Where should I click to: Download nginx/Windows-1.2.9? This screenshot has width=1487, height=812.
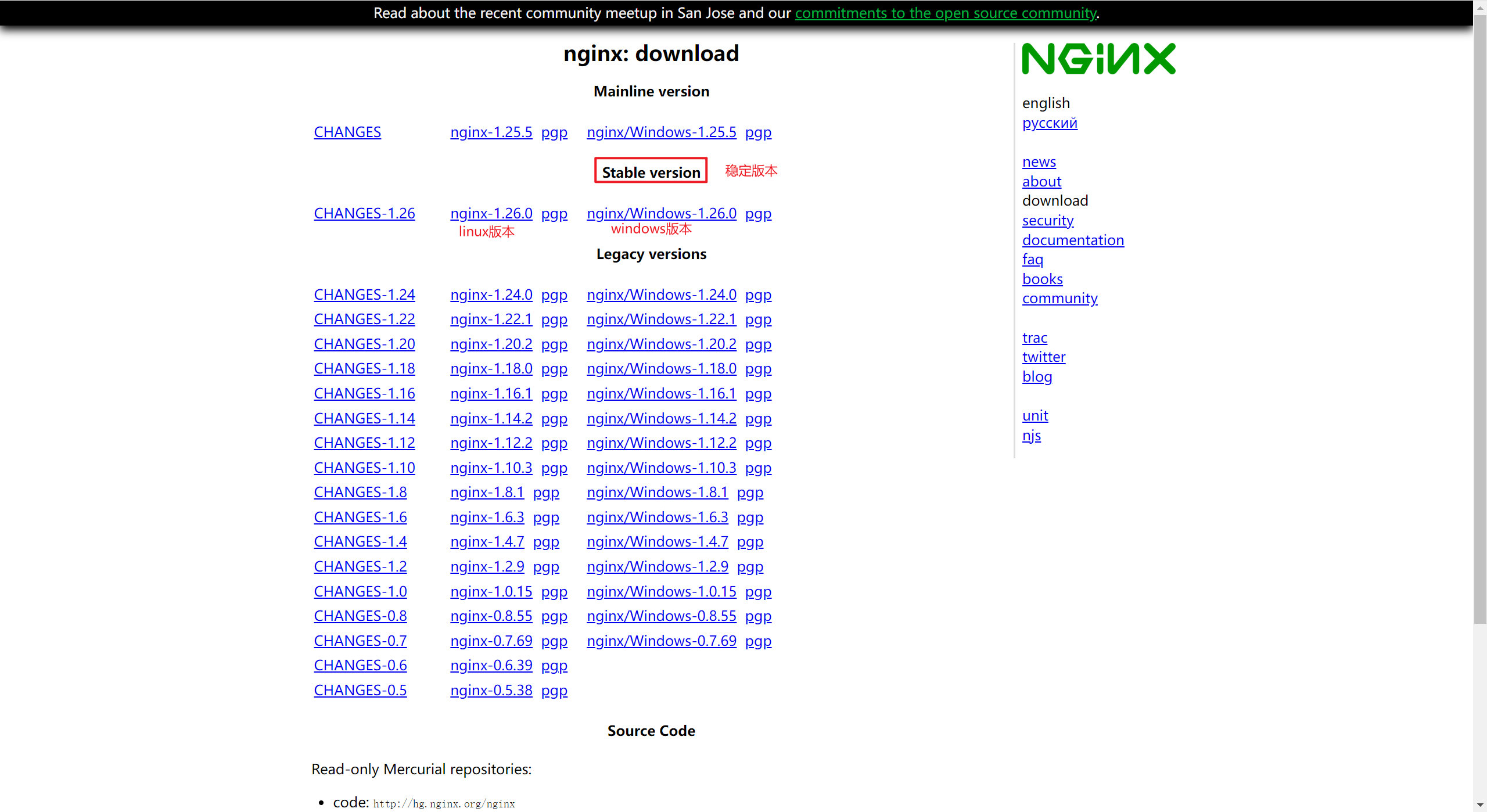[658, 566]
